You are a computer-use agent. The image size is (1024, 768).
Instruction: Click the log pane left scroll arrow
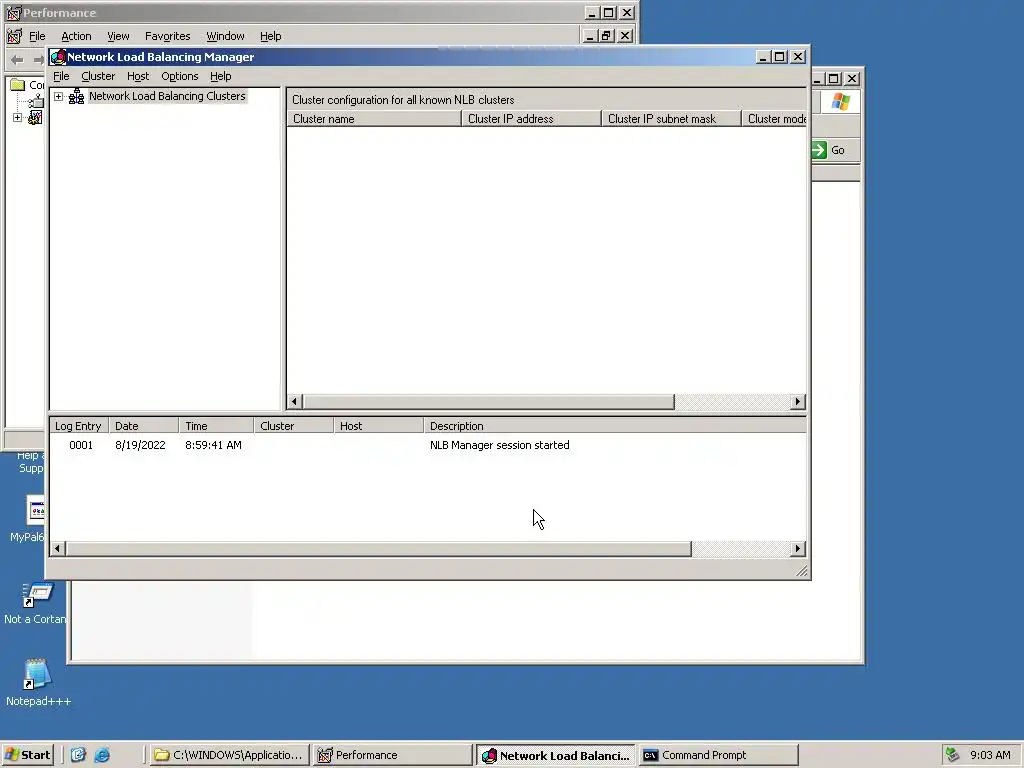click(58, 549)
